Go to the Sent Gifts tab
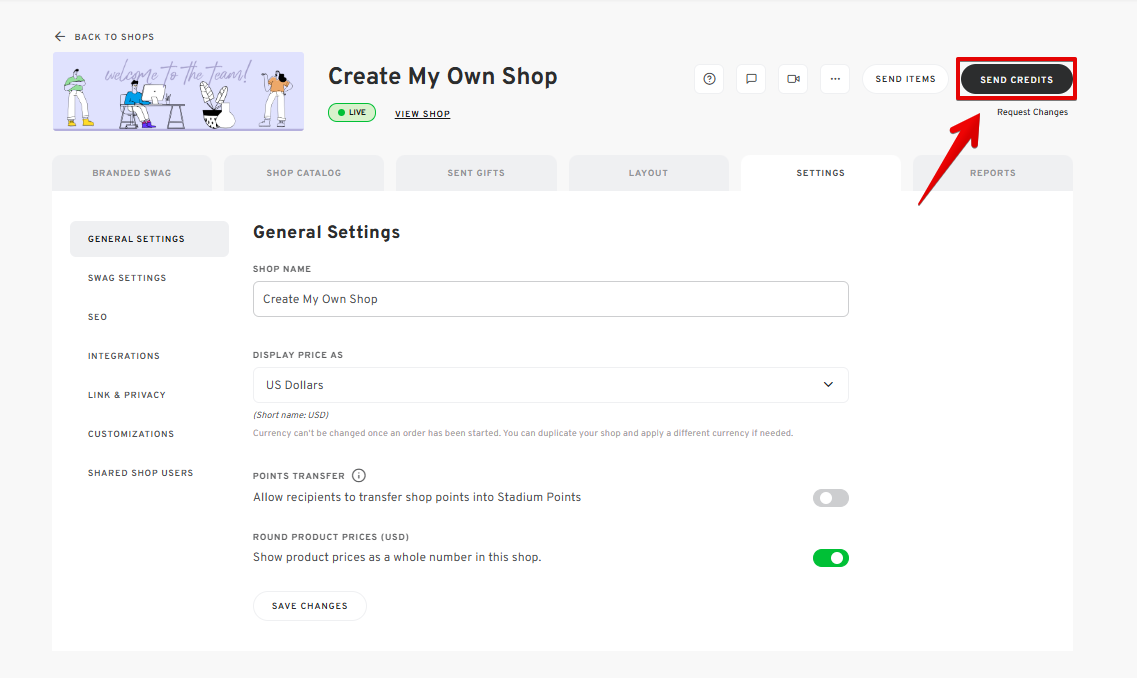 click(x=476, y=173)
